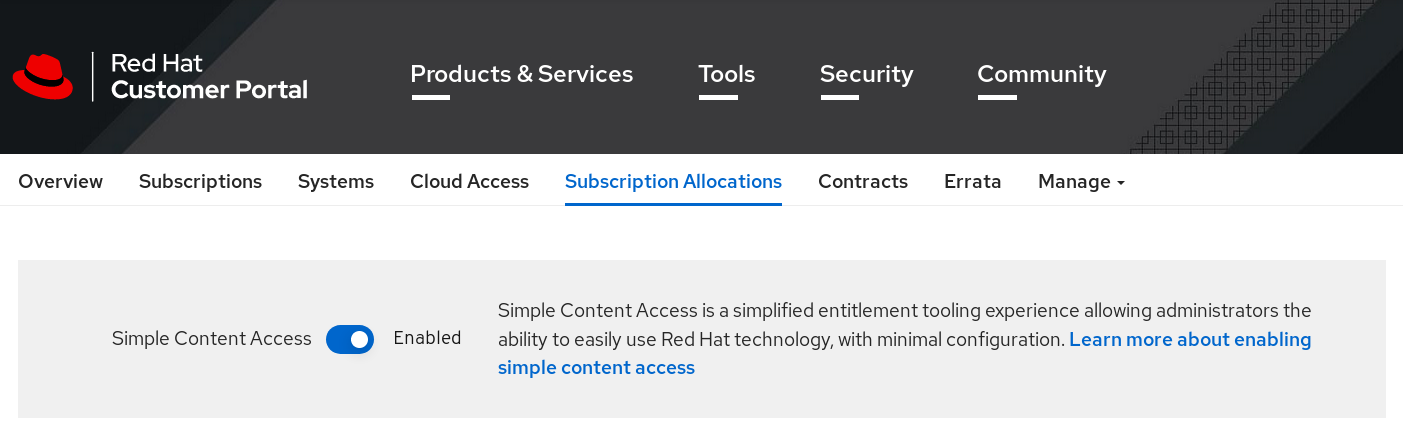Switch to the Errata tab
Viewport: 1403px width, 437px height.
tap(973, 181)
